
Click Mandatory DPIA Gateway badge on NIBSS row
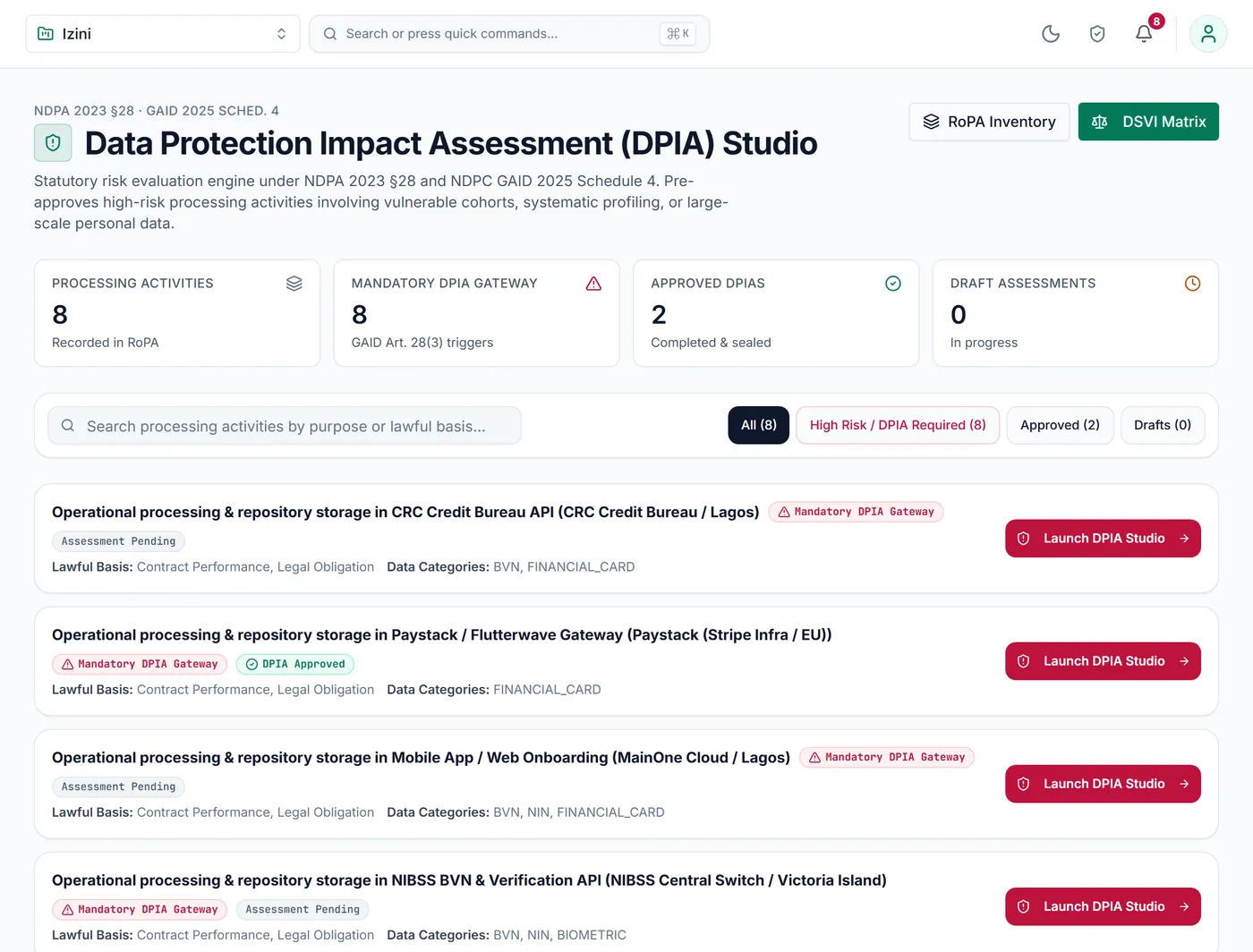pyautogui.click(x=140, y=909)
